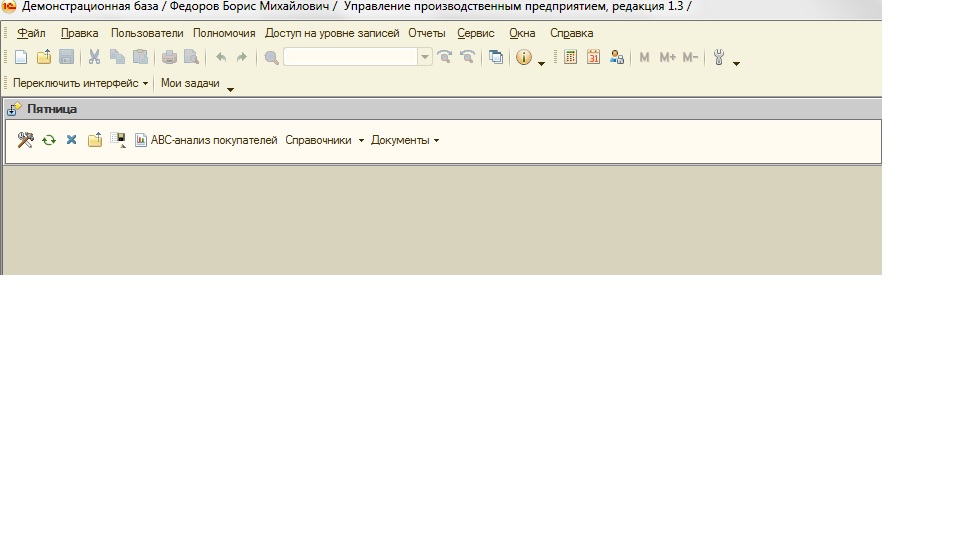The width and height of the screenshot is (960, 540).
Task: Click the M memory button
Action: point(644,58)
